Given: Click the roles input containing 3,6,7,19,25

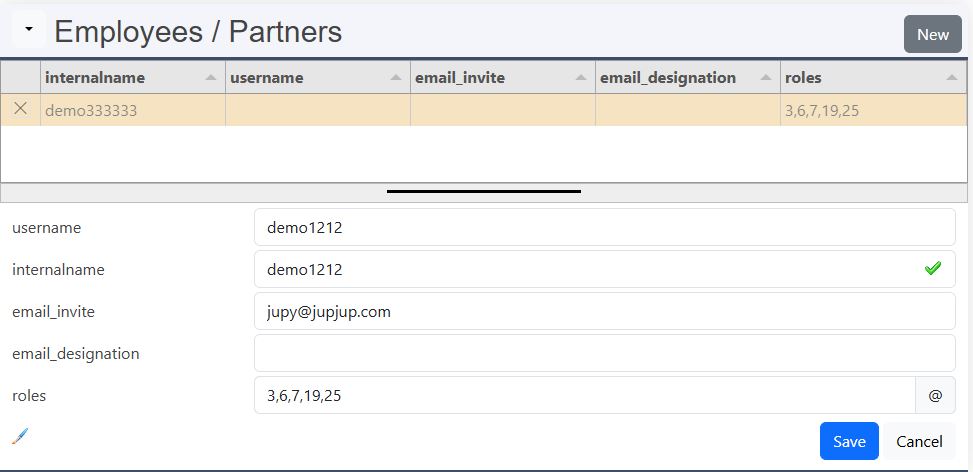Looking at the screenshot, I should [x=584, y=395].
